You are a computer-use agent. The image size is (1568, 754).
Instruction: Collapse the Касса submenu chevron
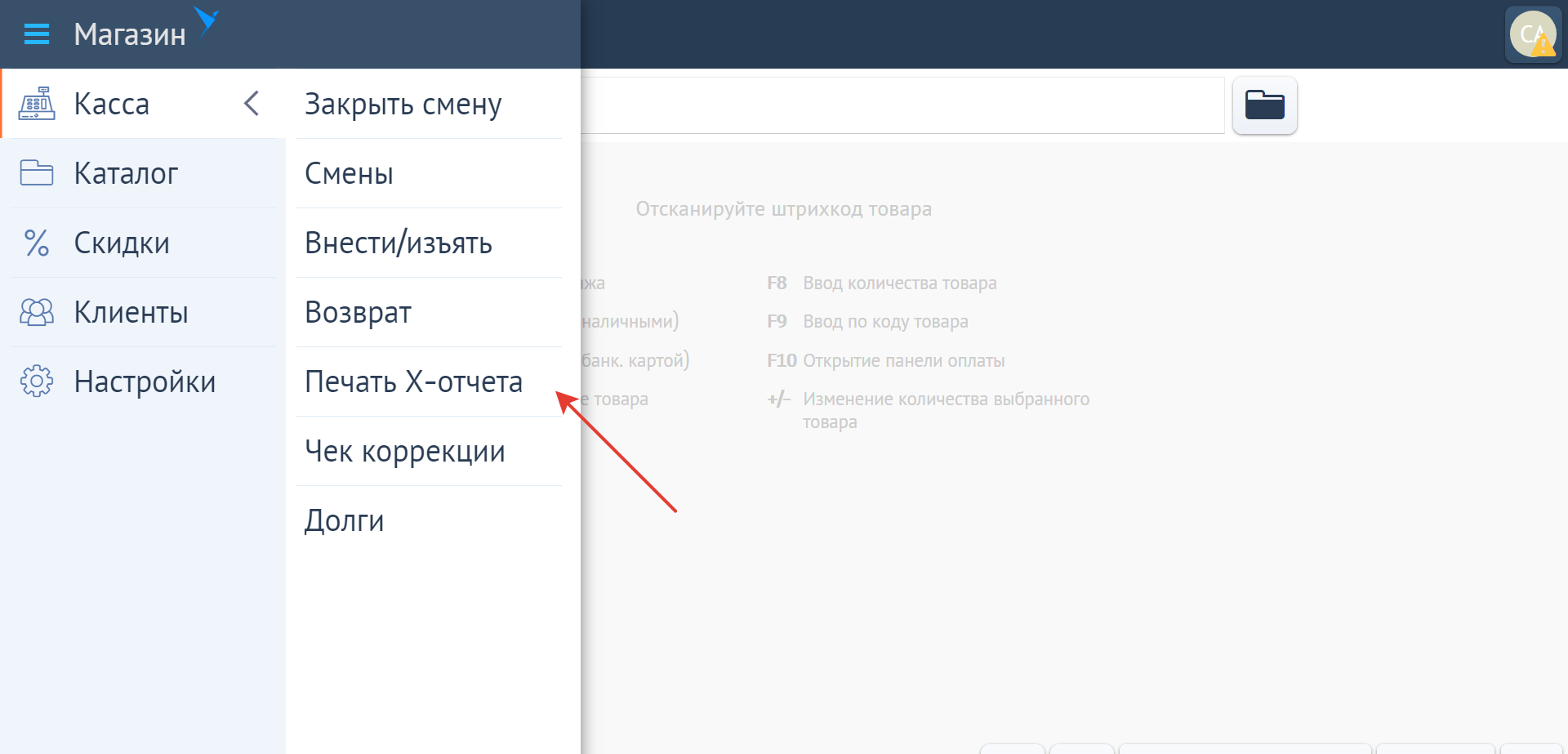pos(252,104)
